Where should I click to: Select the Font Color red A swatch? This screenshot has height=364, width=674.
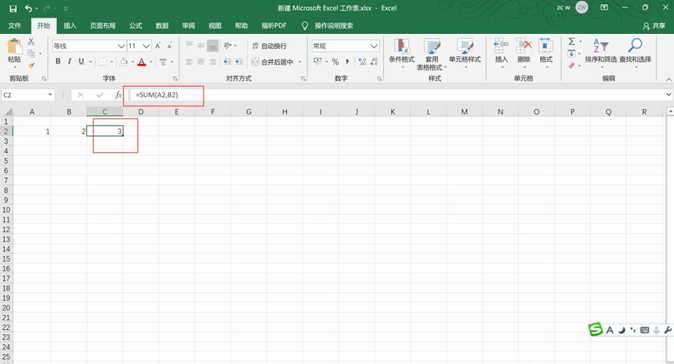click(x=142, y=62)
